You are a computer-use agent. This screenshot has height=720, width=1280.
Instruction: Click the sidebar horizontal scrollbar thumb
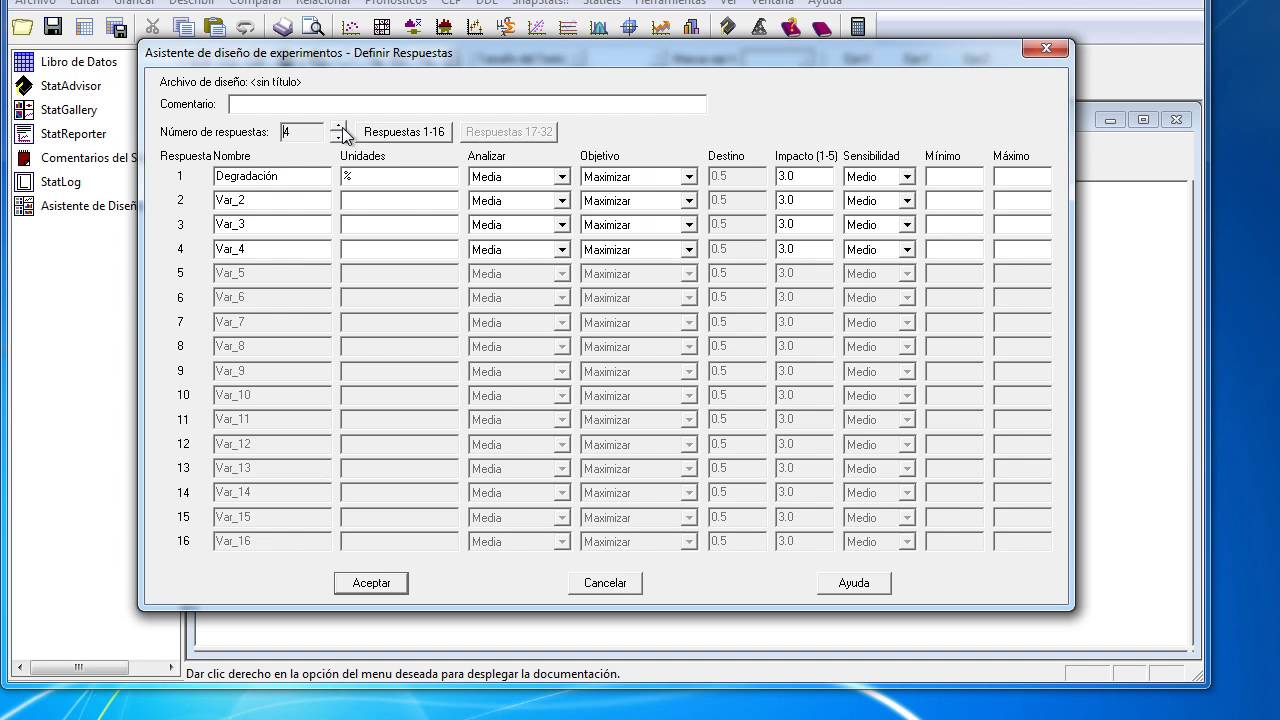[x=79, y=667]
